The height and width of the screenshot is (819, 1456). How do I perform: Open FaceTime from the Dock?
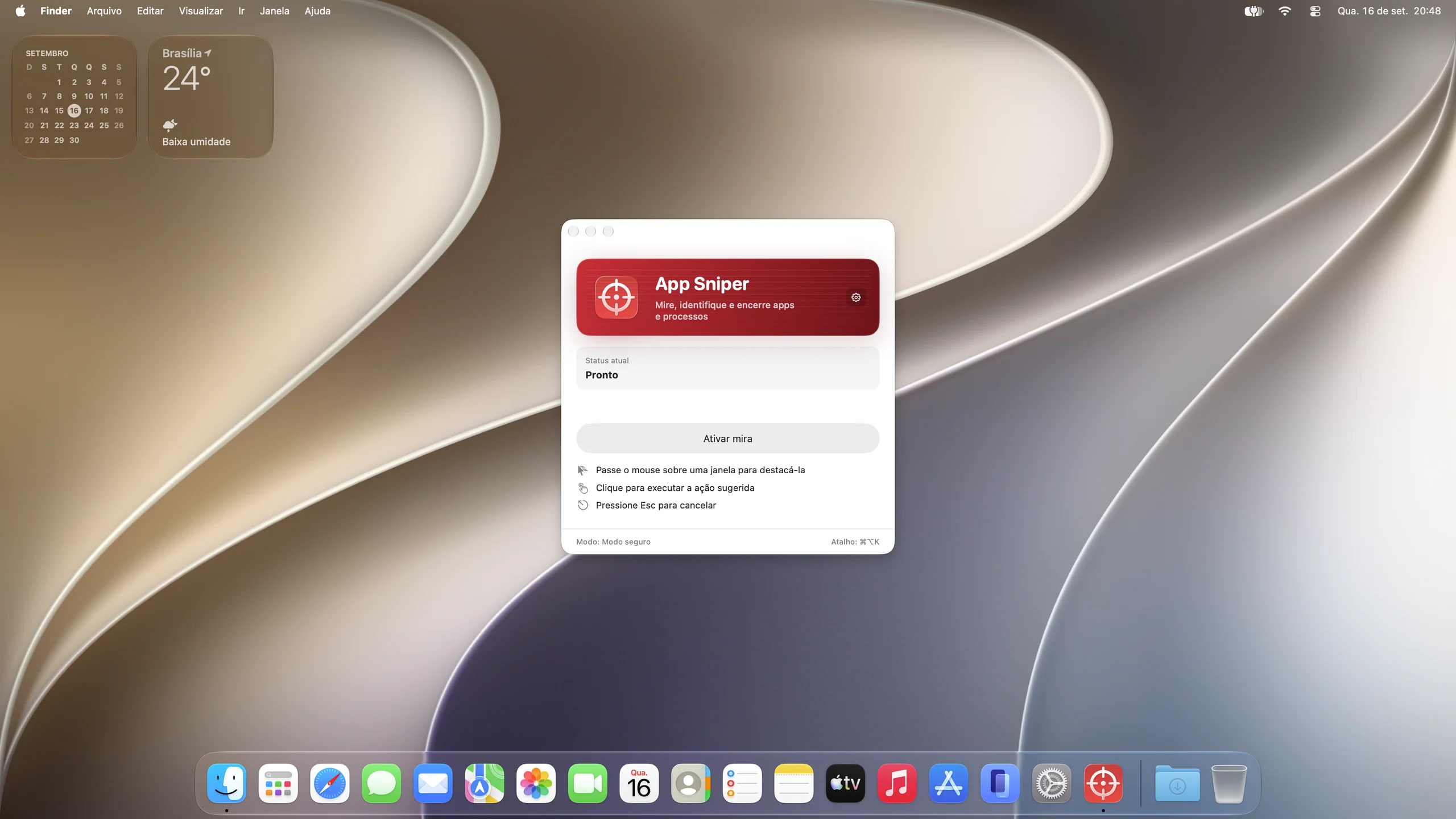[x=588, y=783]
